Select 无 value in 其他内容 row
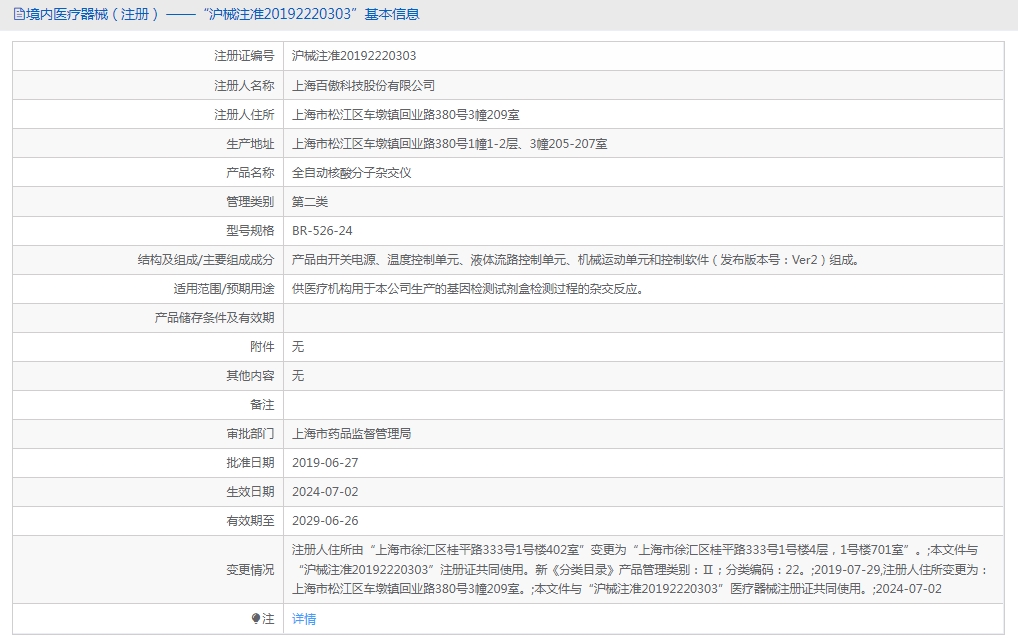 (298, 375)
